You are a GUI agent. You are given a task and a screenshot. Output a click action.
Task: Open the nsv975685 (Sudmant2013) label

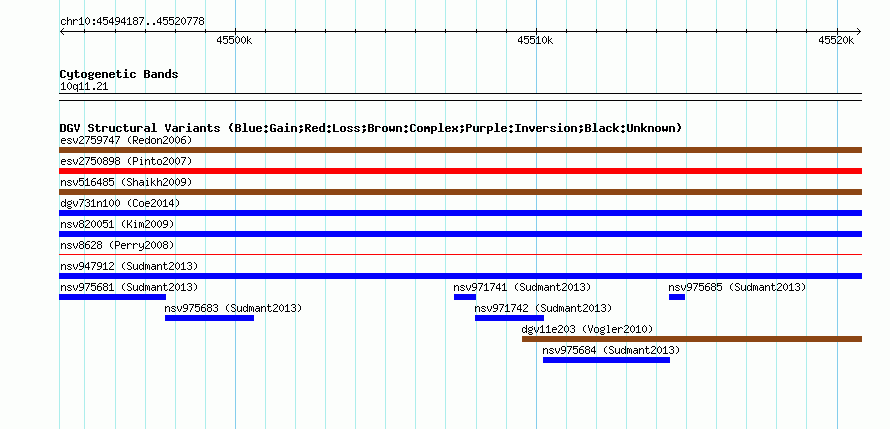tap(737, 287)
